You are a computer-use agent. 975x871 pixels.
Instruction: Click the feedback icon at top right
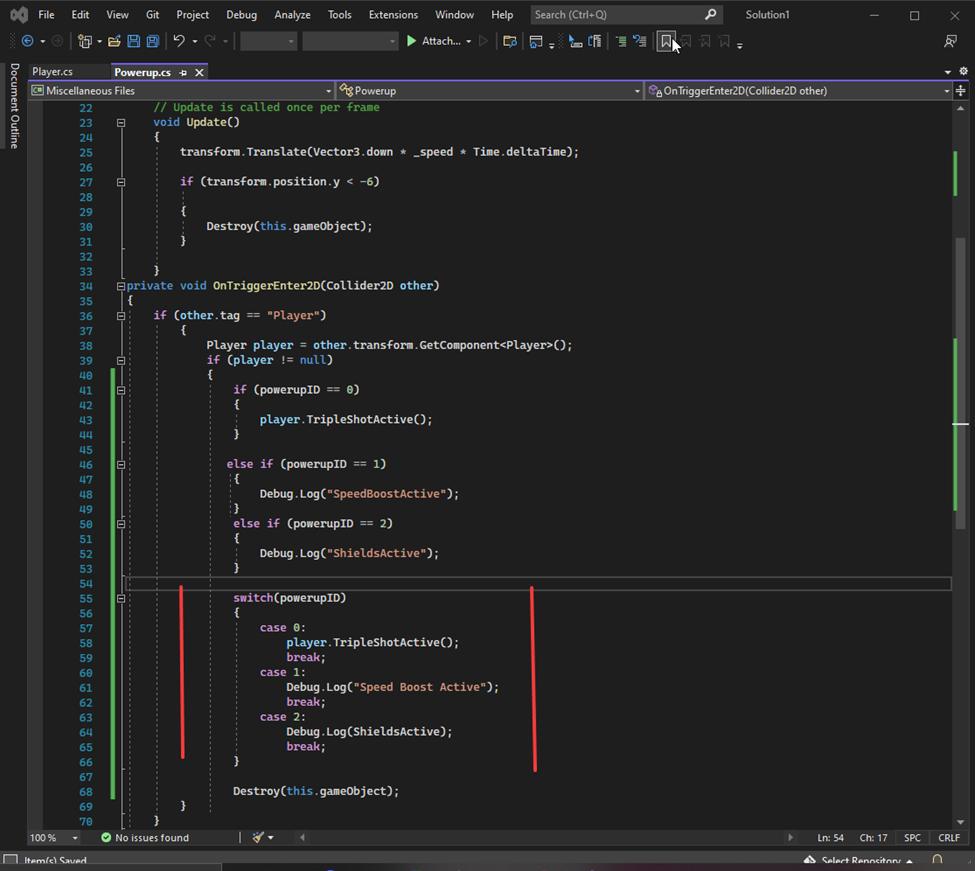(x=950, y=41)
